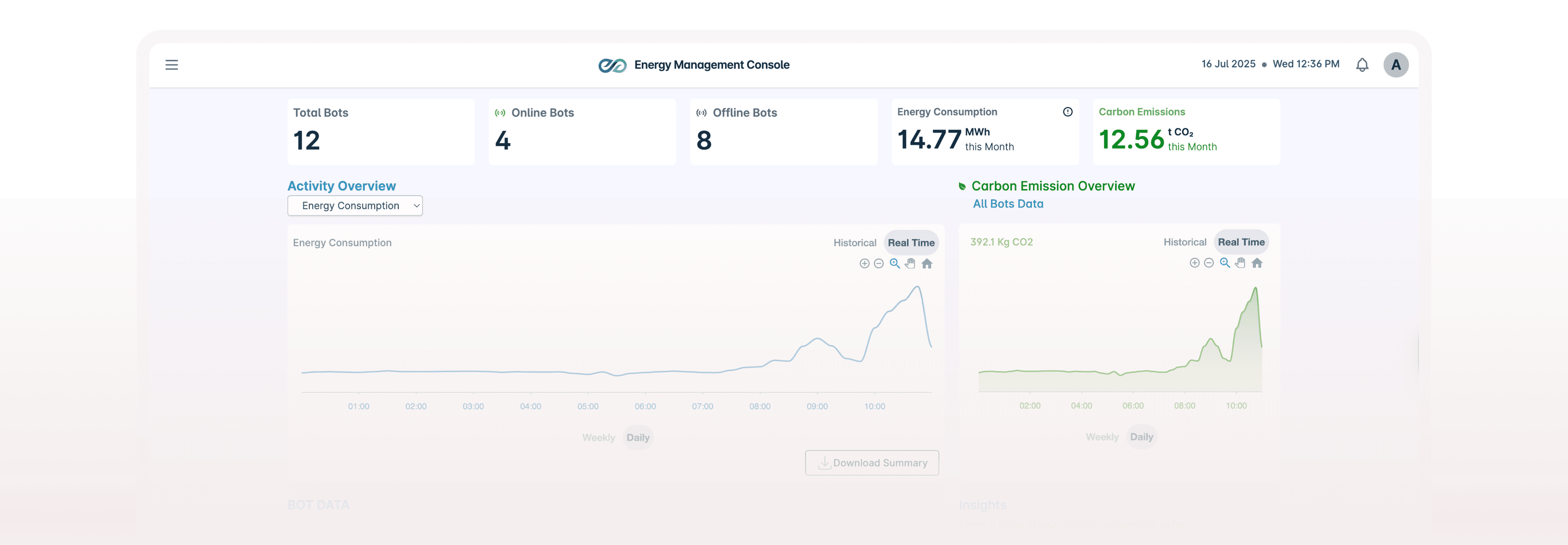The image size is (1568, 545).
Task: Set energy chart to Weekly view
Action: 598,437
